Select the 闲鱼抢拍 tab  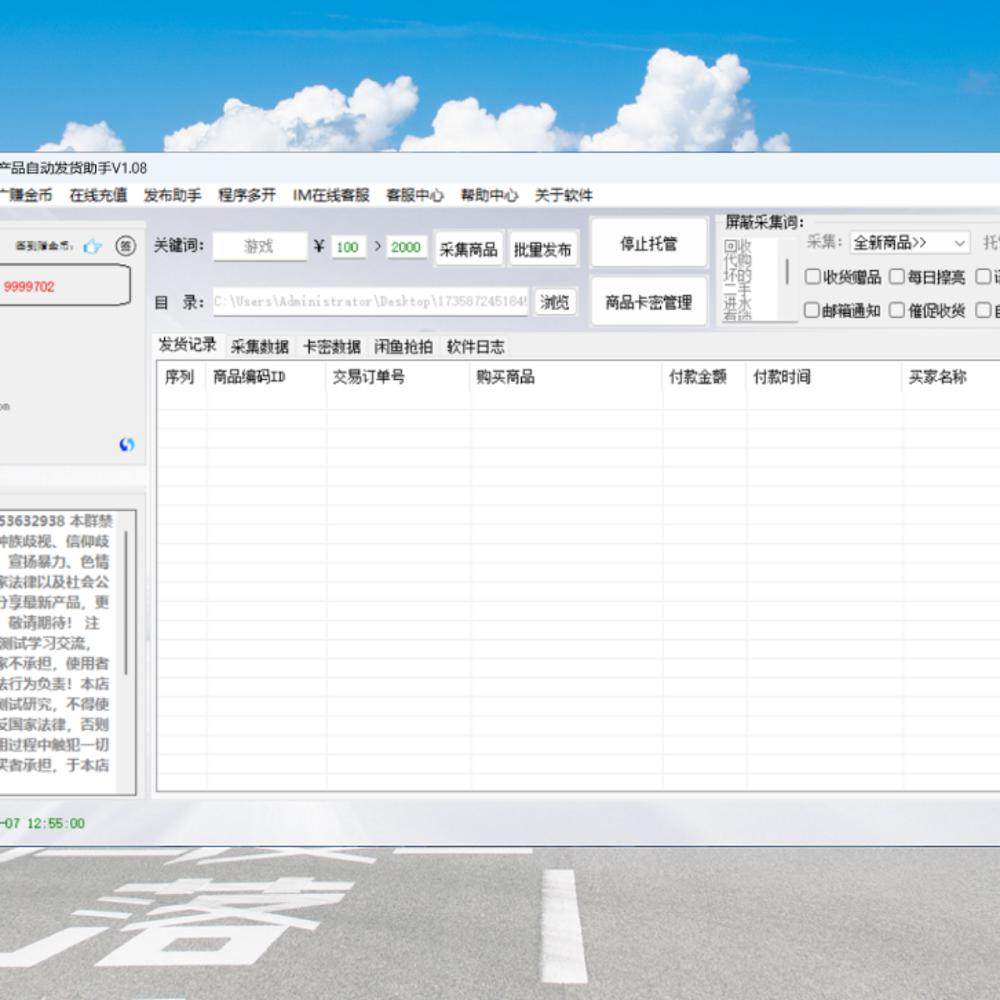(404, 347)
